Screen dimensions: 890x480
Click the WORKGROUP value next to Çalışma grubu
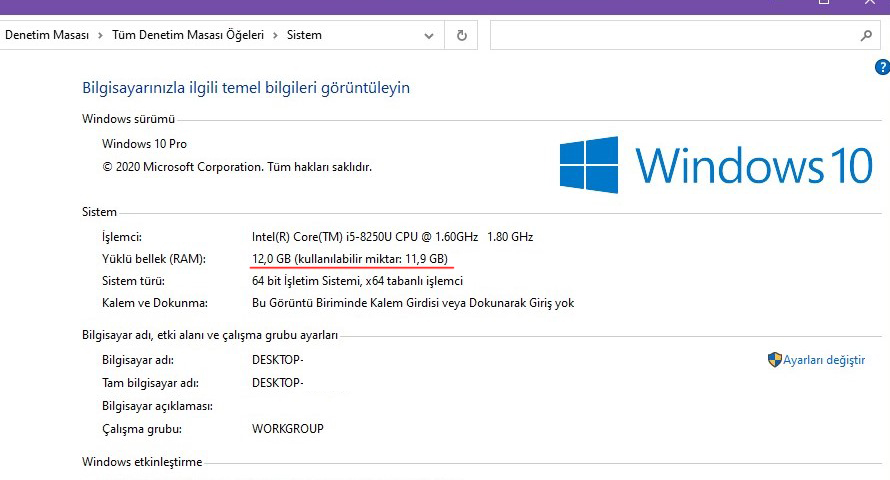pos(288,429)
